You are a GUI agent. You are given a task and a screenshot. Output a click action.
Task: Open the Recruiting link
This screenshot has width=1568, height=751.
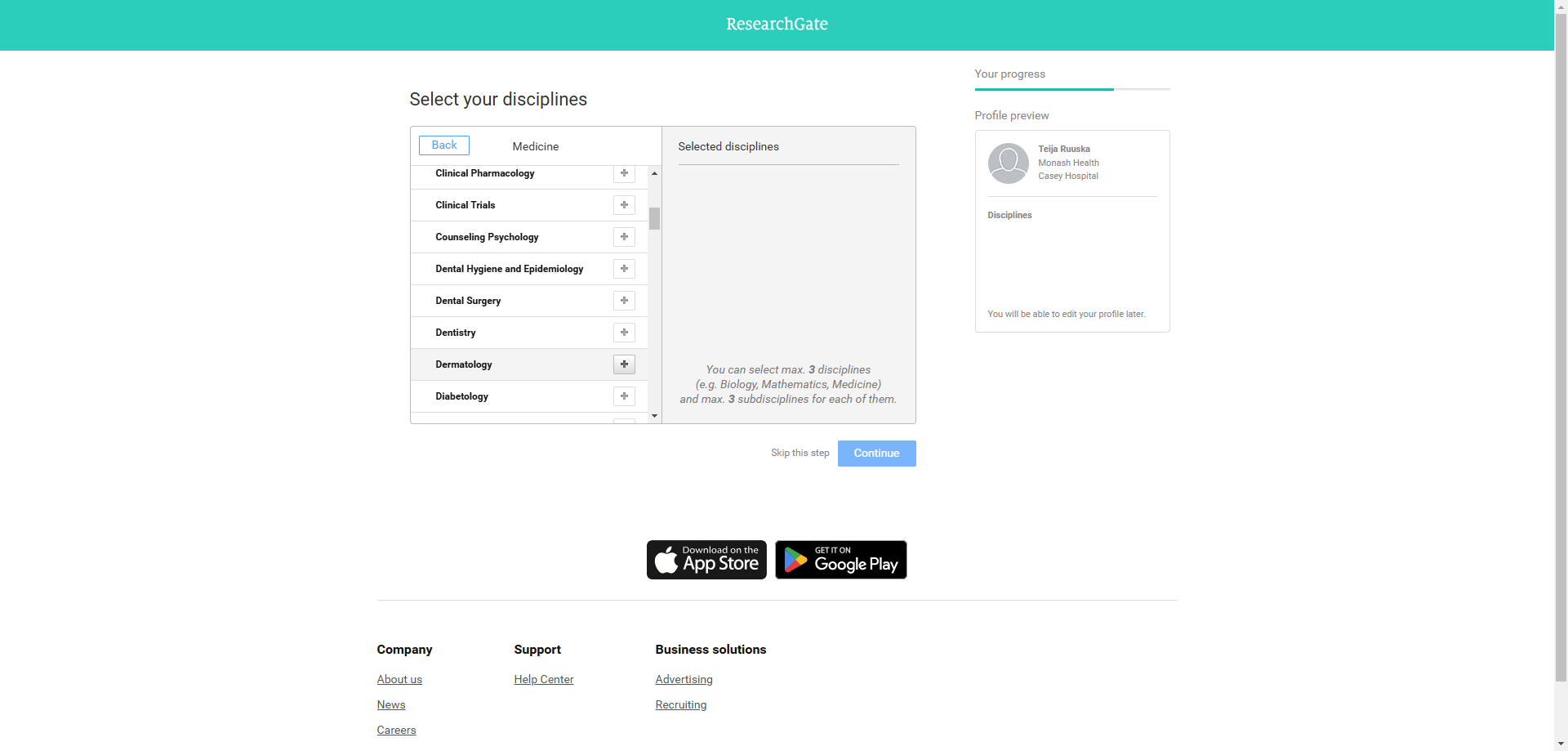pyautogui.click(x=681, y=704)
